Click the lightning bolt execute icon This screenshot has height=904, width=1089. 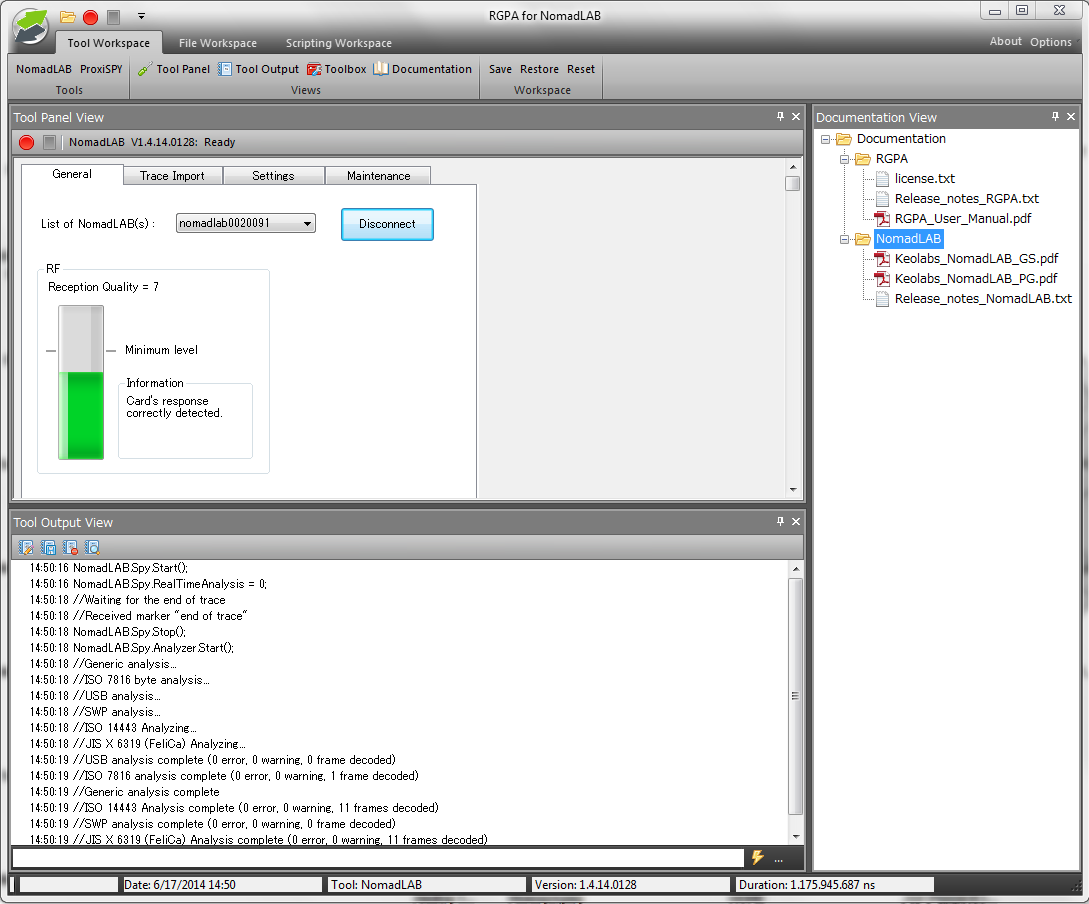(758, 858)
